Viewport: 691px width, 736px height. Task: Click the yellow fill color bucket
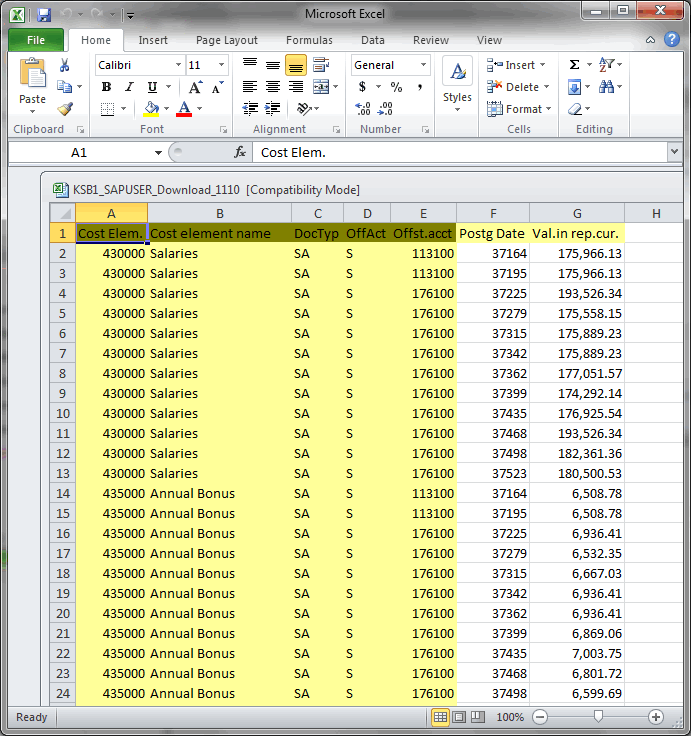(151, 109)
